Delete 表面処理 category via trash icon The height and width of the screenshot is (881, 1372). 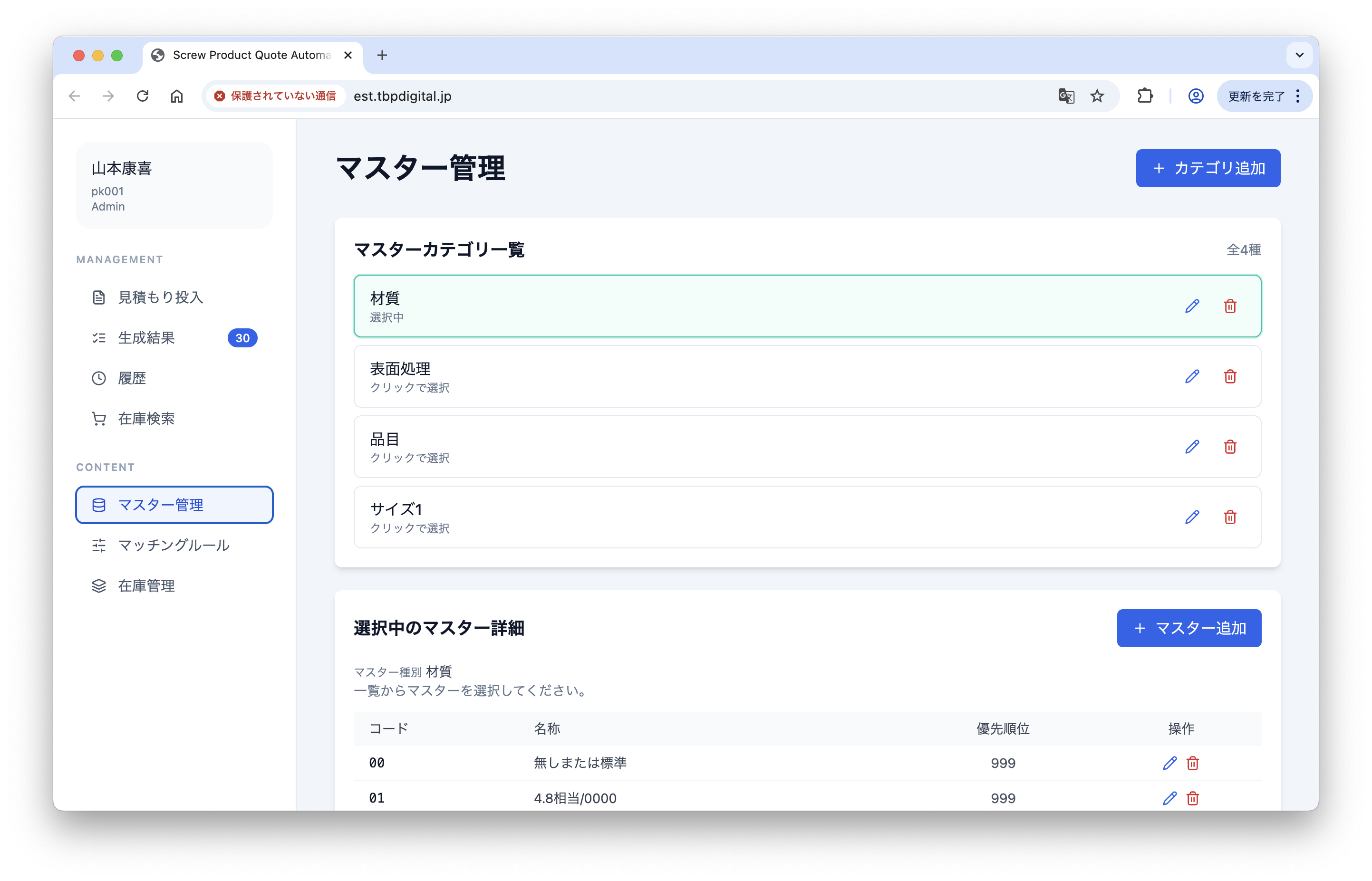pos(1231,376)
